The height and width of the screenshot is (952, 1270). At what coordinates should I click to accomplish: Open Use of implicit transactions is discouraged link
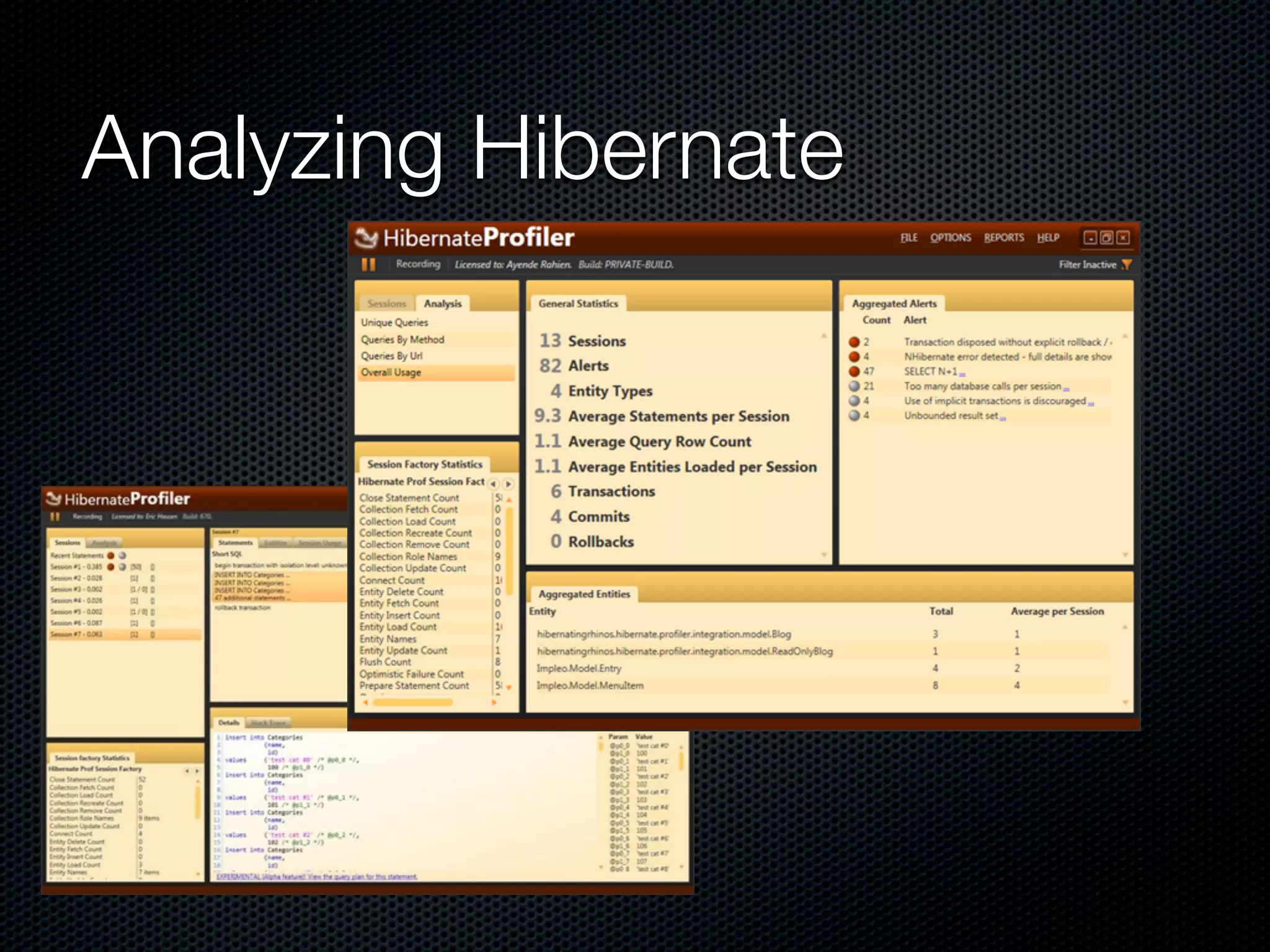(x=1091, y=403)
